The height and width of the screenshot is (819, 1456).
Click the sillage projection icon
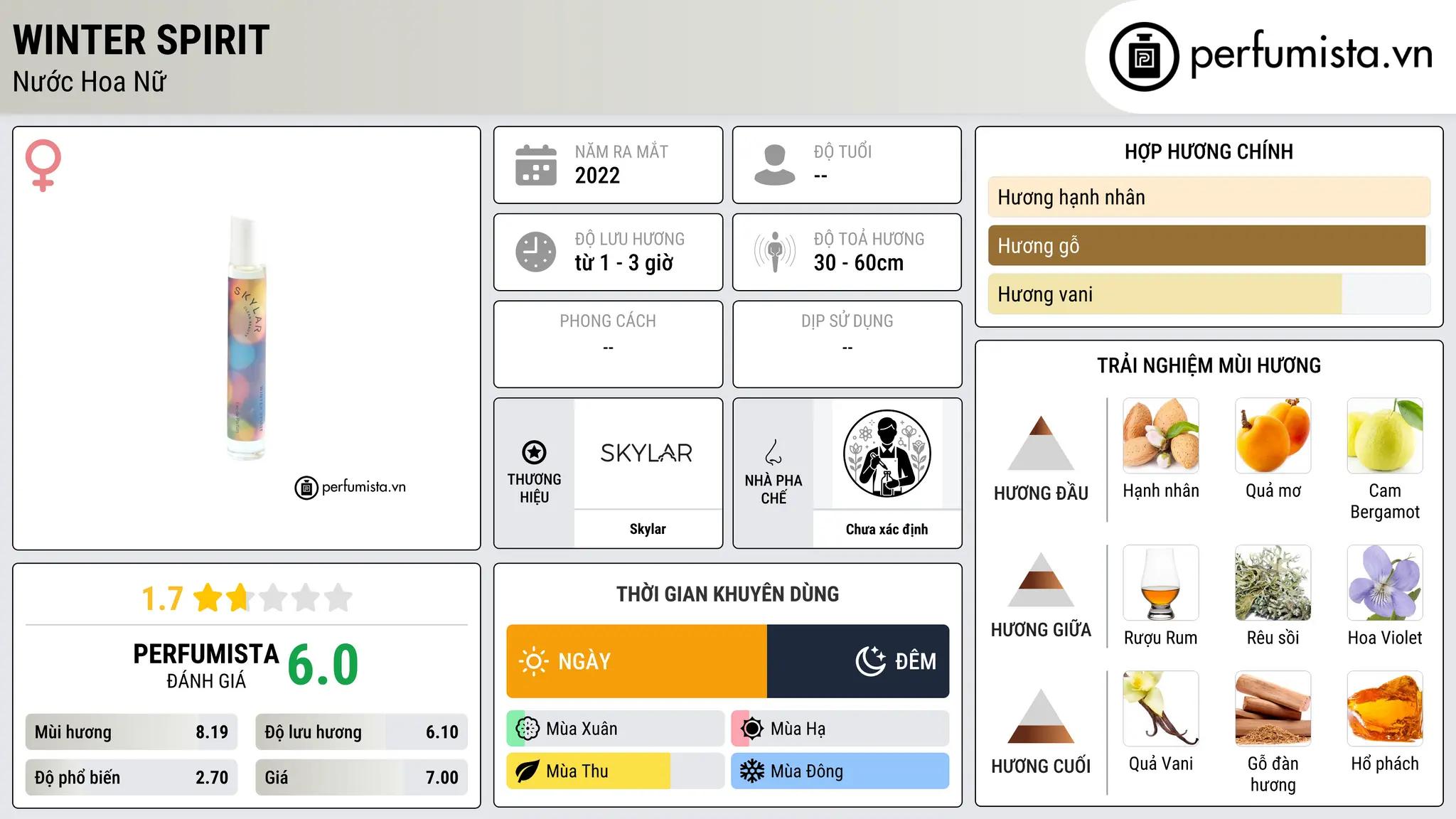775,252
